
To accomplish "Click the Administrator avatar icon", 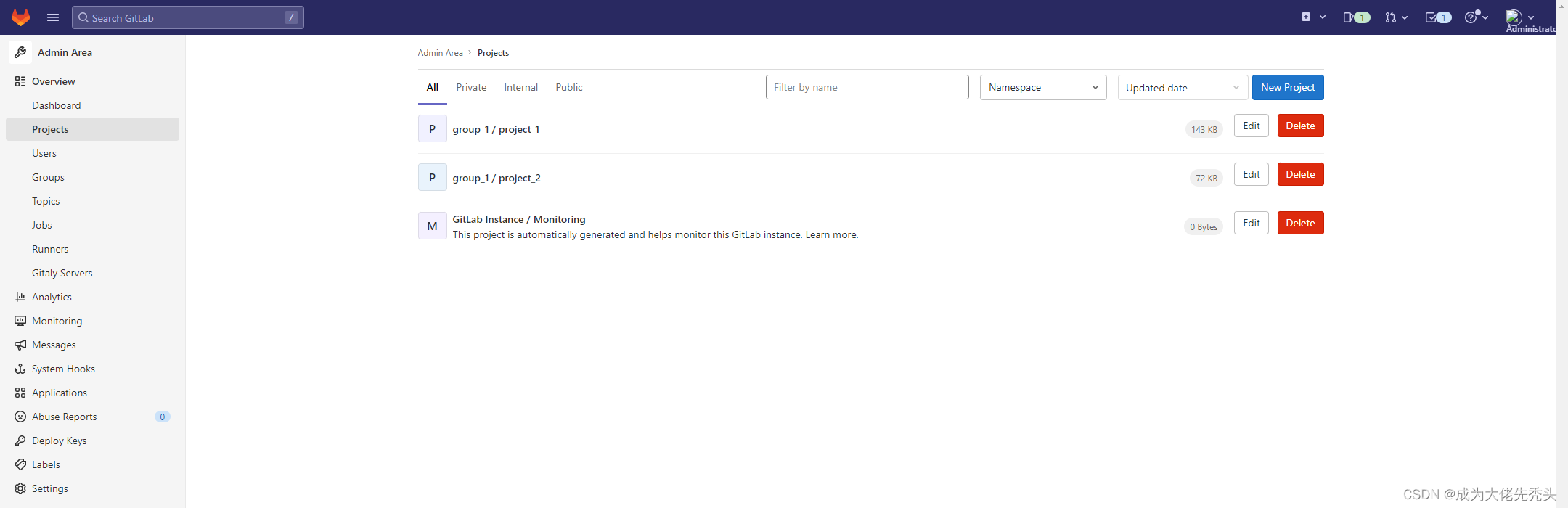I will (x=1514, y=17).
